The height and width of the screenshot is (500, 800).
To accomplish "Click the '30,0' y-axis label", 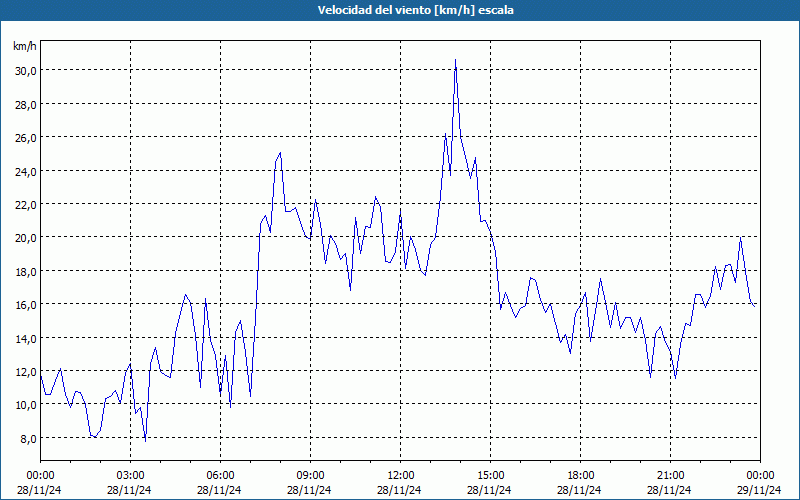I will 26,71.
